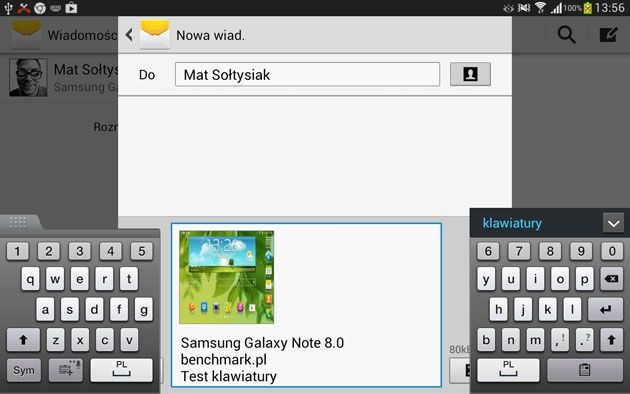Tap the letter m key
This screenshot has width=630, height=394.
pyautogui.click(x=535, y=340)
